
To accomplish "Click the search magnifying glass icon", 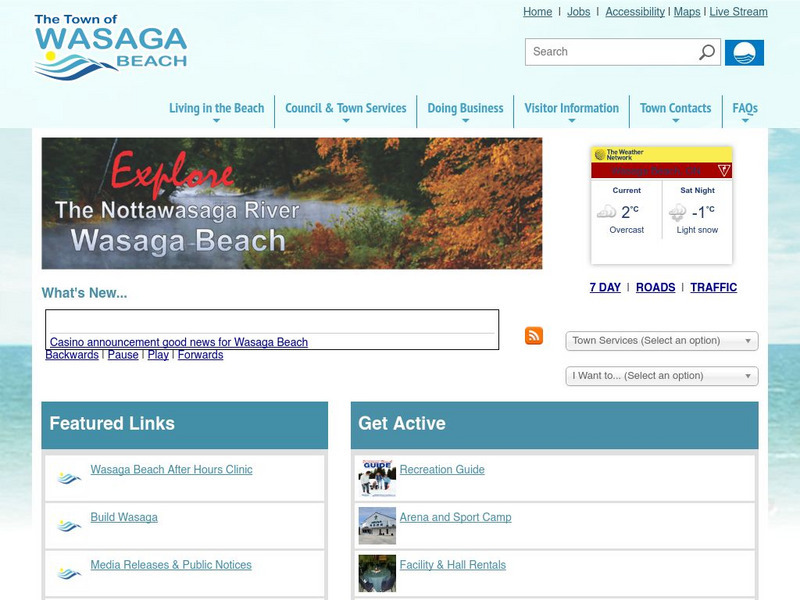I will click(707, 52).
